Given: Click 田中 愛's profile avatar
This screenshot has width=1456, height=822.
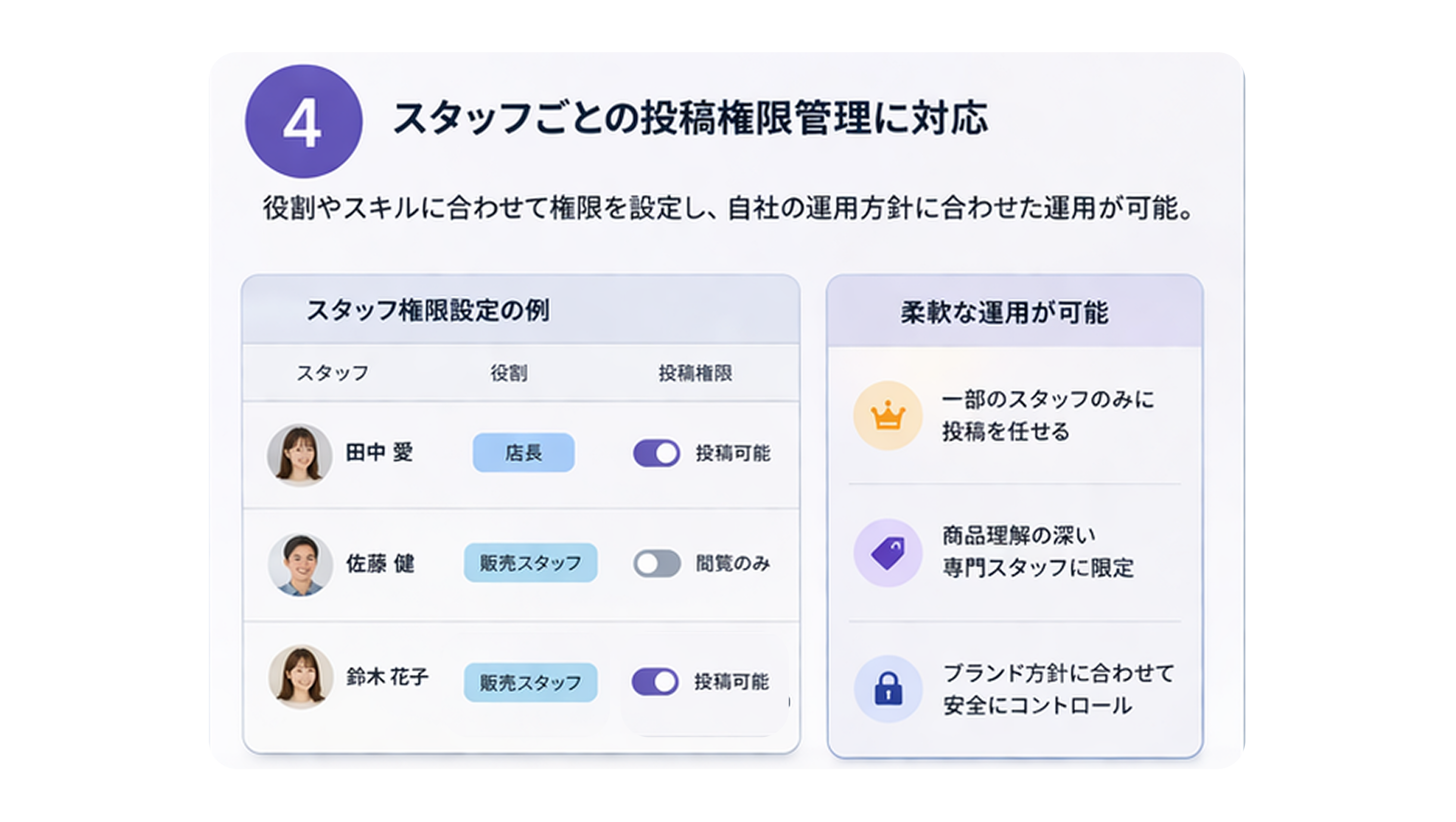Looking at the screenshot, I should point(299,455).
